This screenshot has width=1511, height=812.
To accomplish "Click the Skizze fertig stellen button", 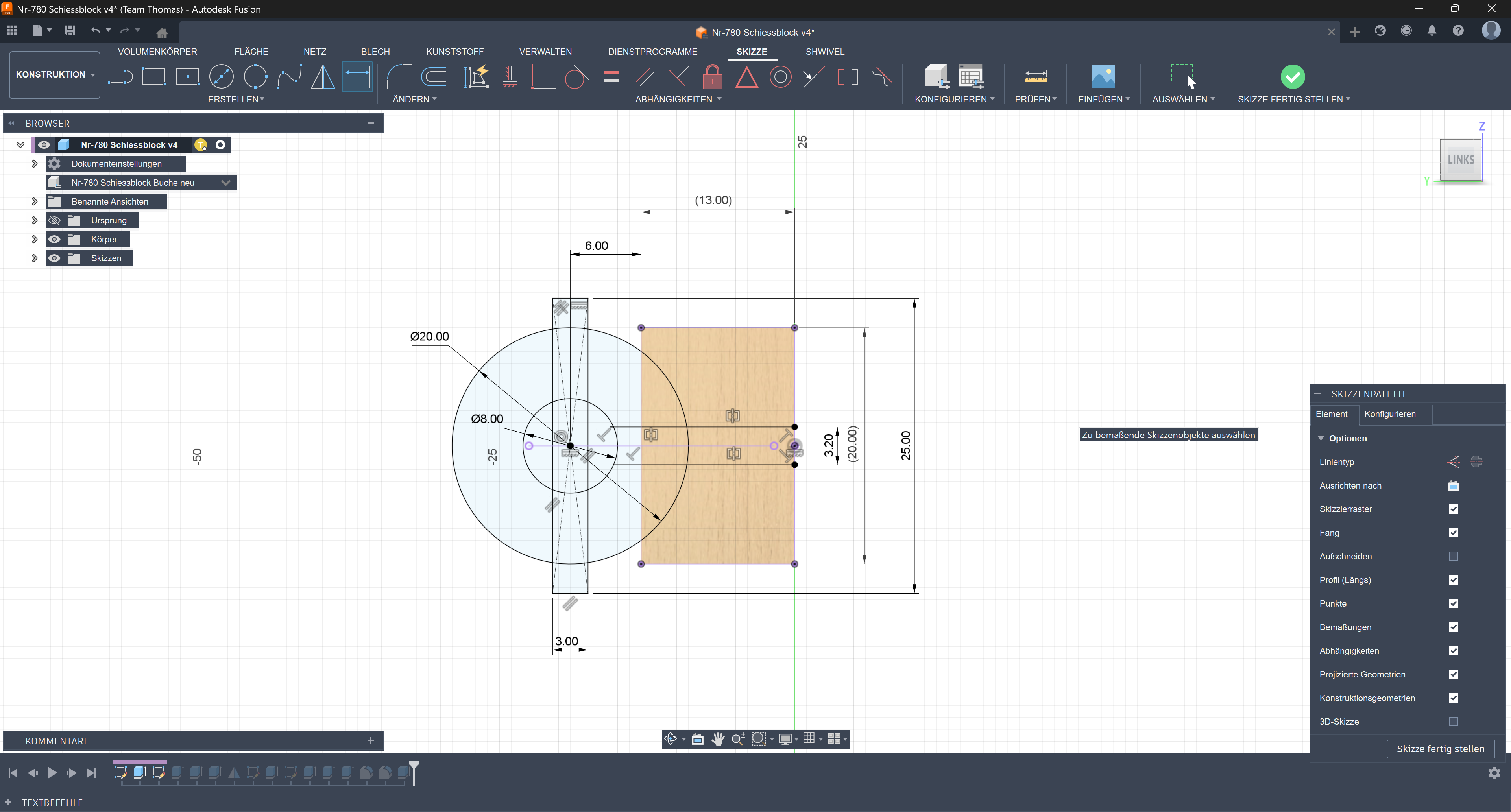I will pos(1440,749).
